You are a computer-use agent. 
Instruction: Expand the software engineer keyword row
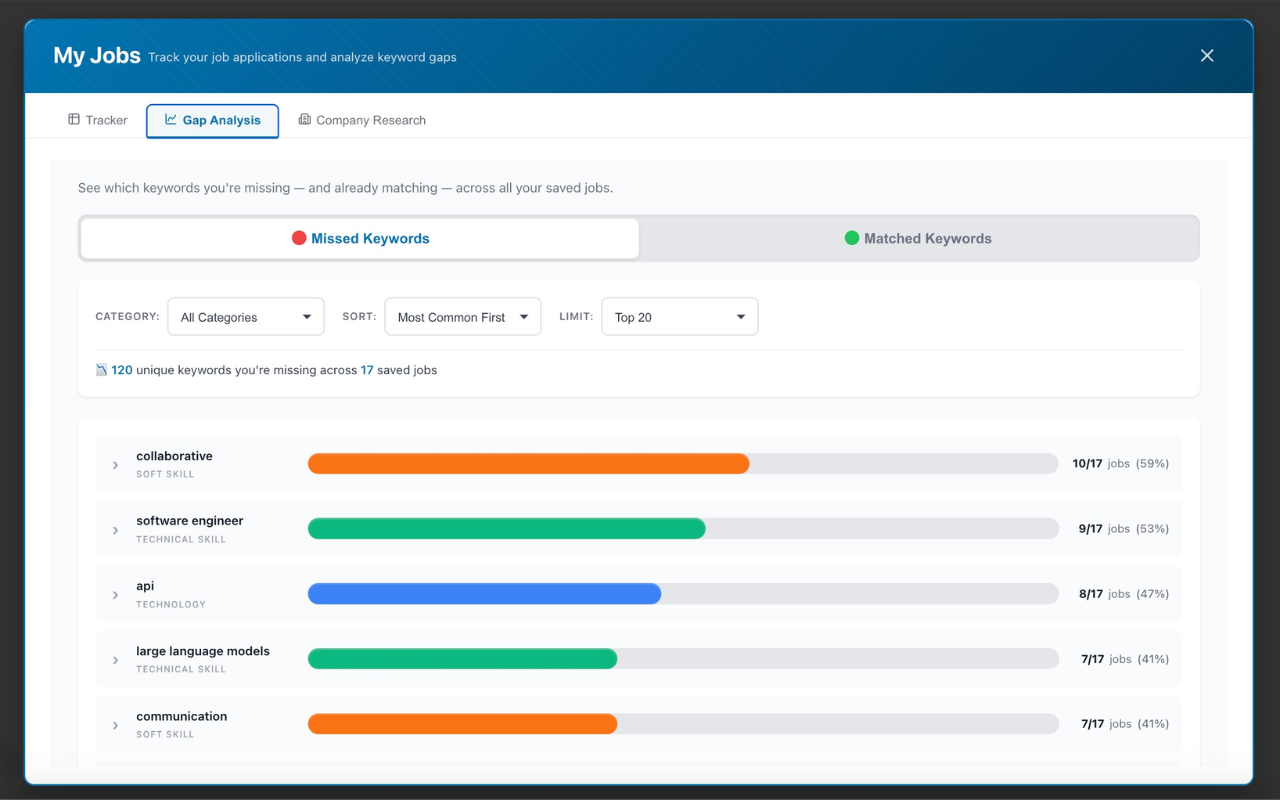click(x=116, y=530)
